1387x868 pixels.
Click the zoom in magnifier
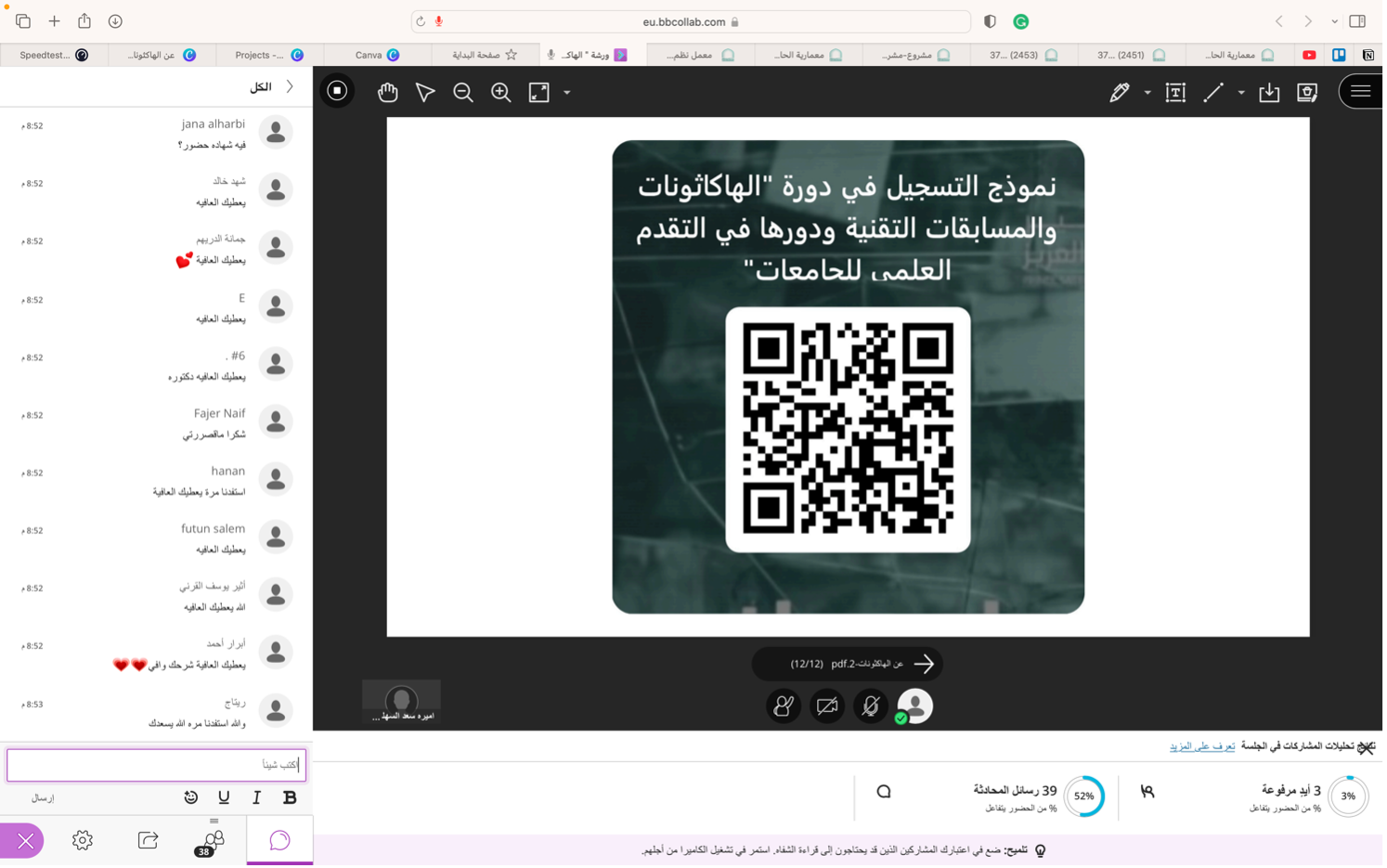501,92
